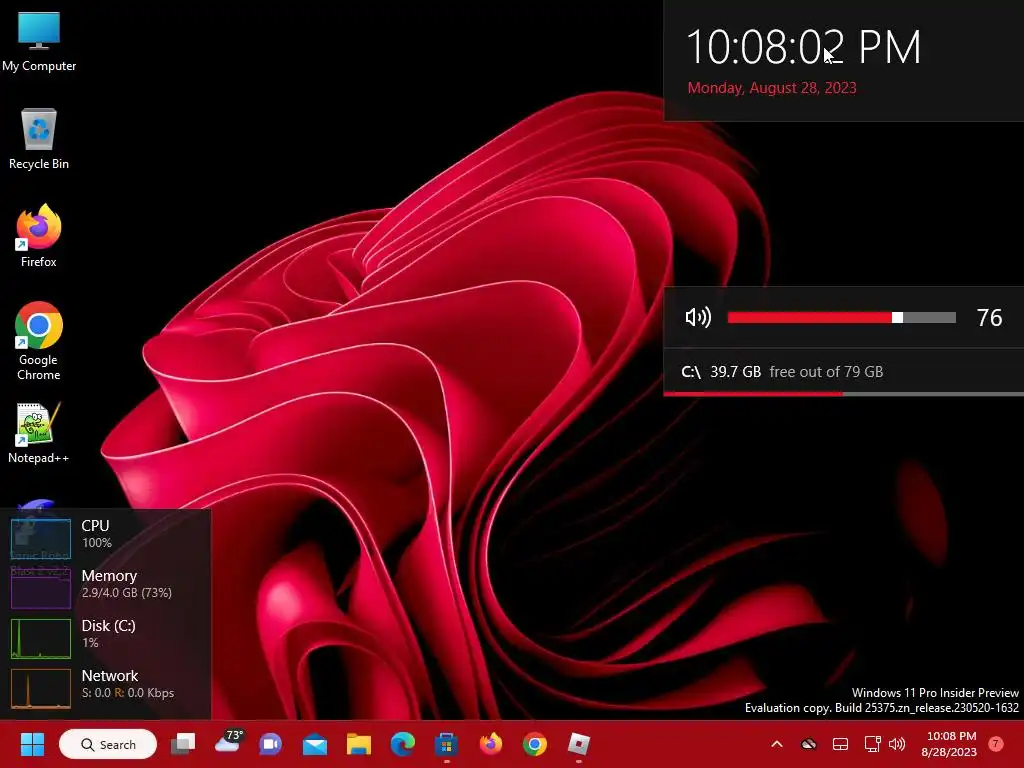Click the Monday, August 28, 2023 date
This screenshot has width=1024, height=768.
(x=772, y=88)
